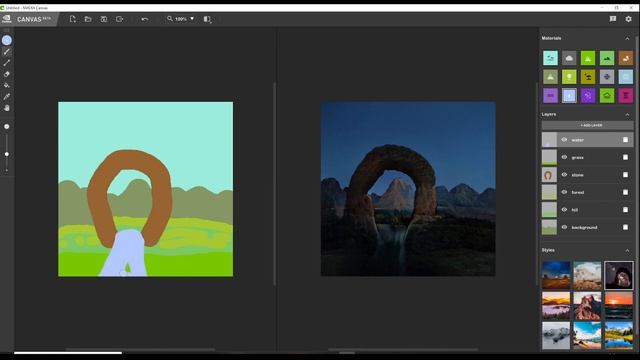Screen dimensions: 640x360
Task: Hide the forest layer
Action: pos(564,192)
